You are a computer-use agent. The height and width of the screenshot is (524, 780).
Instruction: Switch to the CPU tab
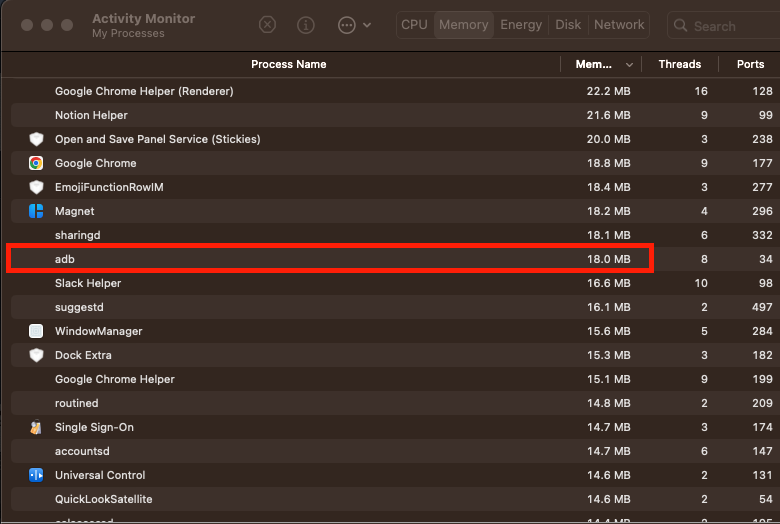click(414, 24)
